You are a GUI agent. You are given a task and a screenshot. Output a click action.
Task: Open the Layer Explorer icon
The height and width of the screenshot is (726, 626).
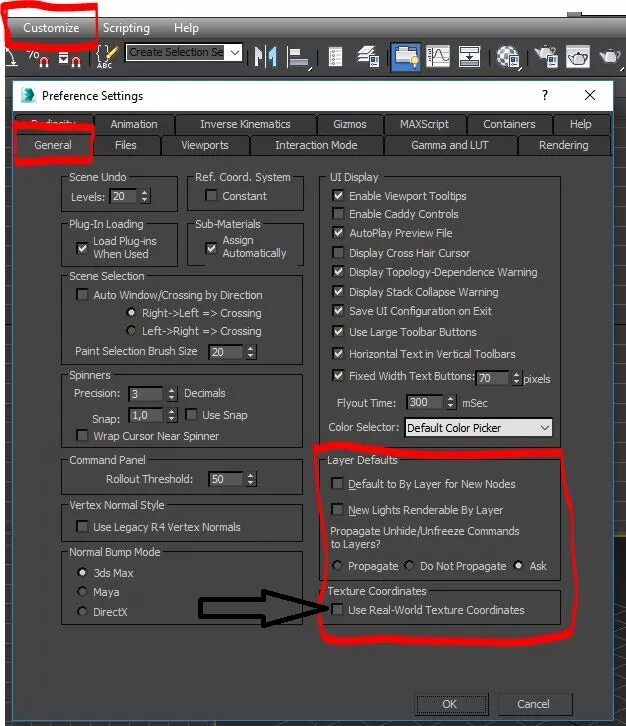pos(368,56)
